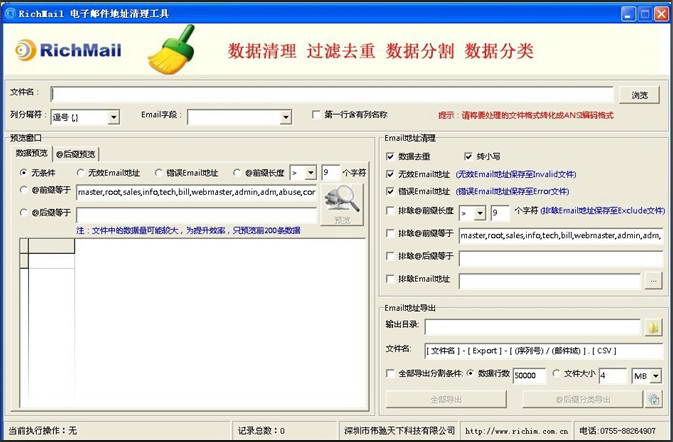Click the http://www.richim.com.cn status bar link
The height and width of the screenshot is (442, 673).
point(516,431)
